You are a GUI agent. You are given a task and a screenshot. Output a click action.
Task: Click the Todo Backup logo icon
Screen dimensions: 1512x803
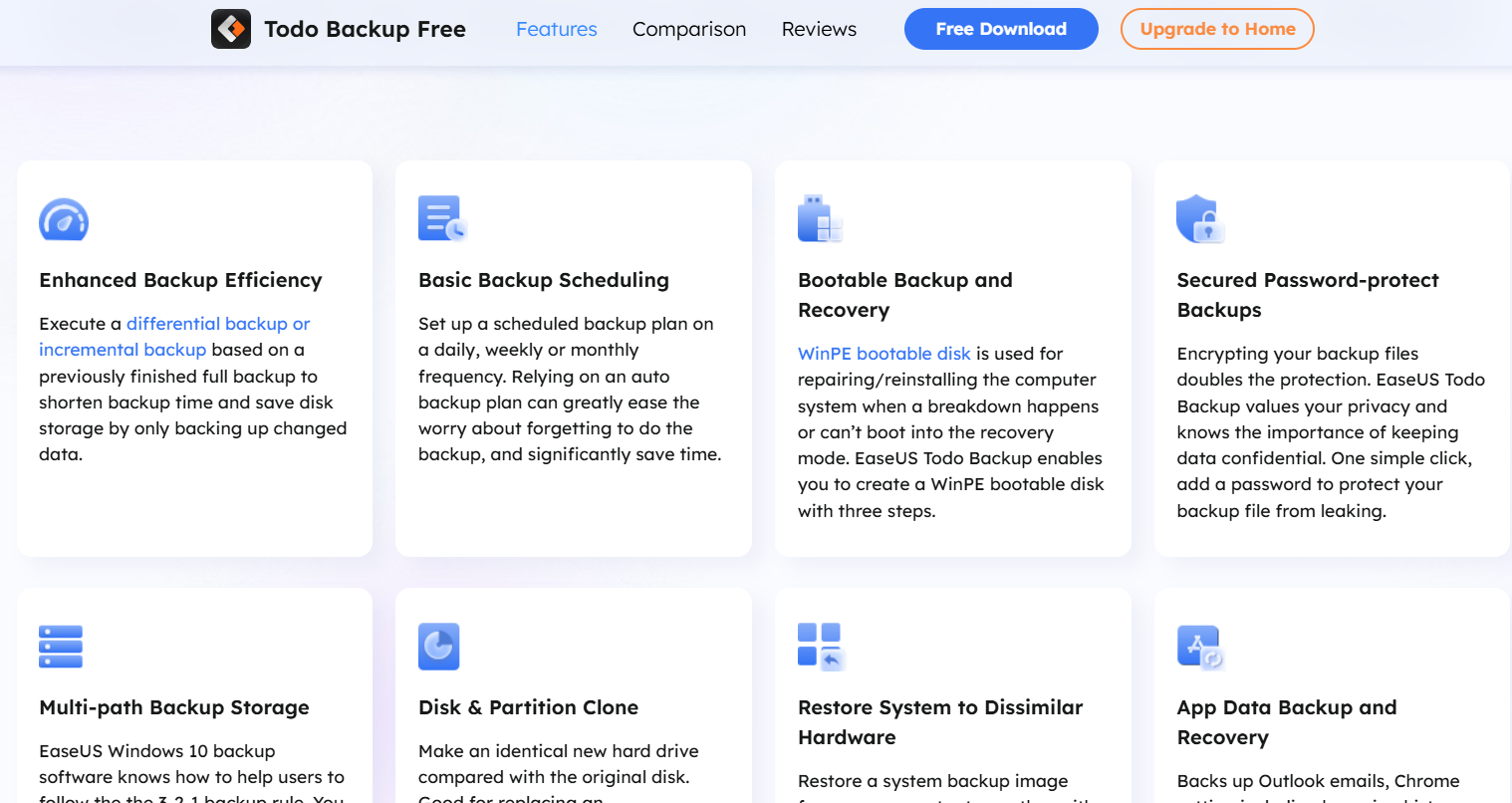231,29
